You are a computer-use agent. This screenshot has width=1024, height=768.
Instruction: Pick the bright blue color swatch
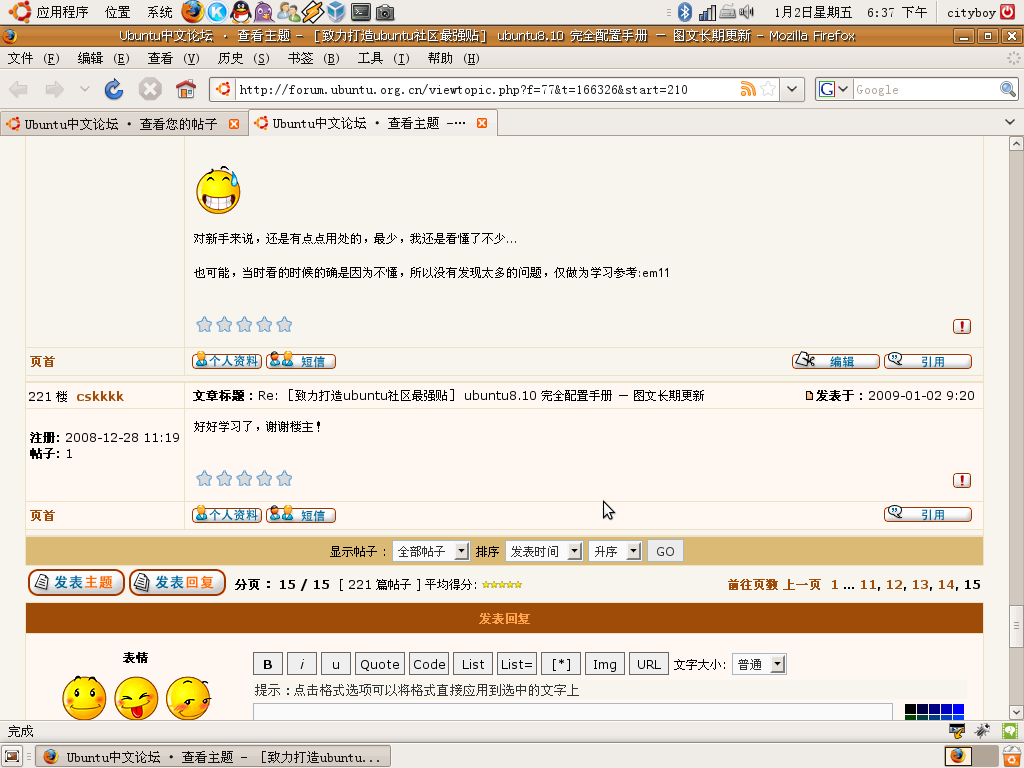958,709
